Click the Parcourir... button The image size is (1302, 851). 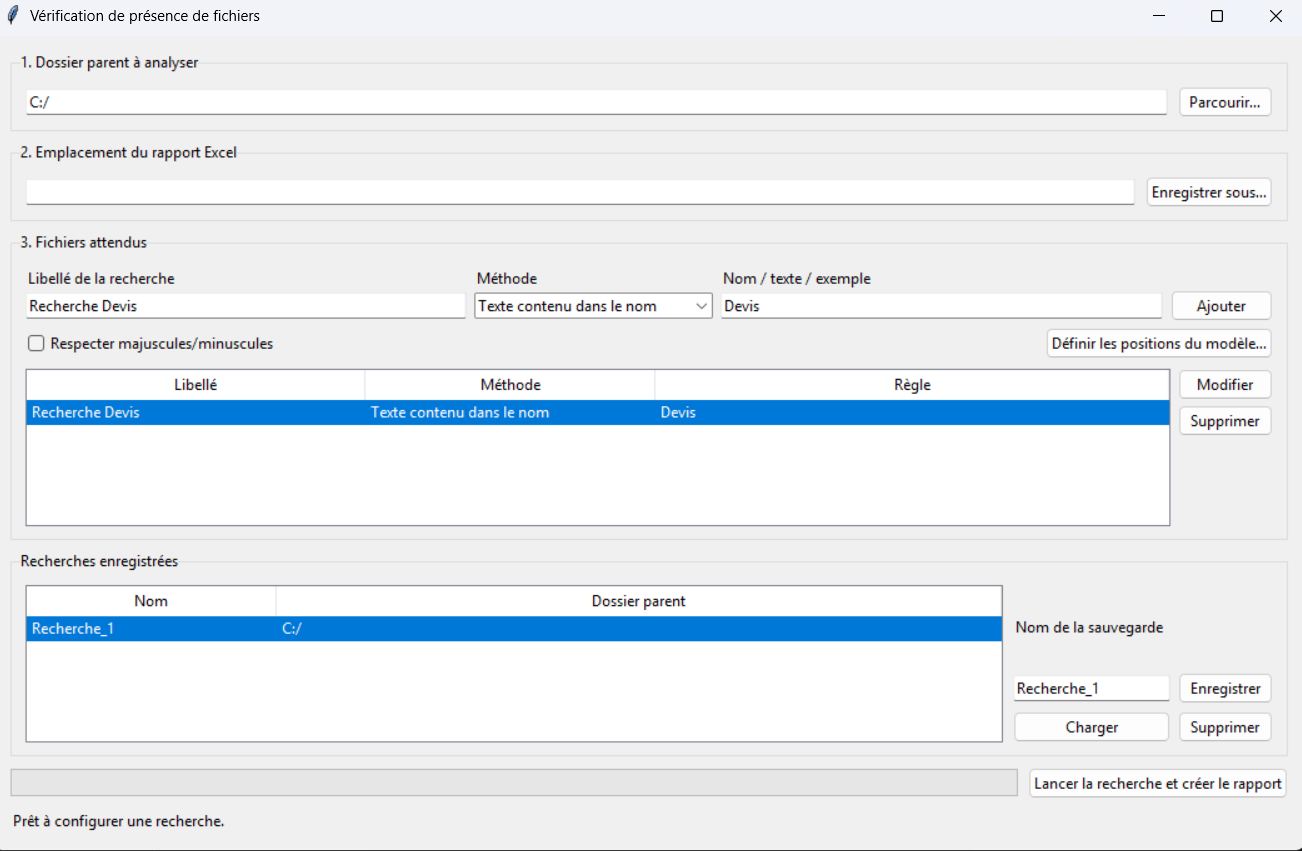tap(1225, 102)
